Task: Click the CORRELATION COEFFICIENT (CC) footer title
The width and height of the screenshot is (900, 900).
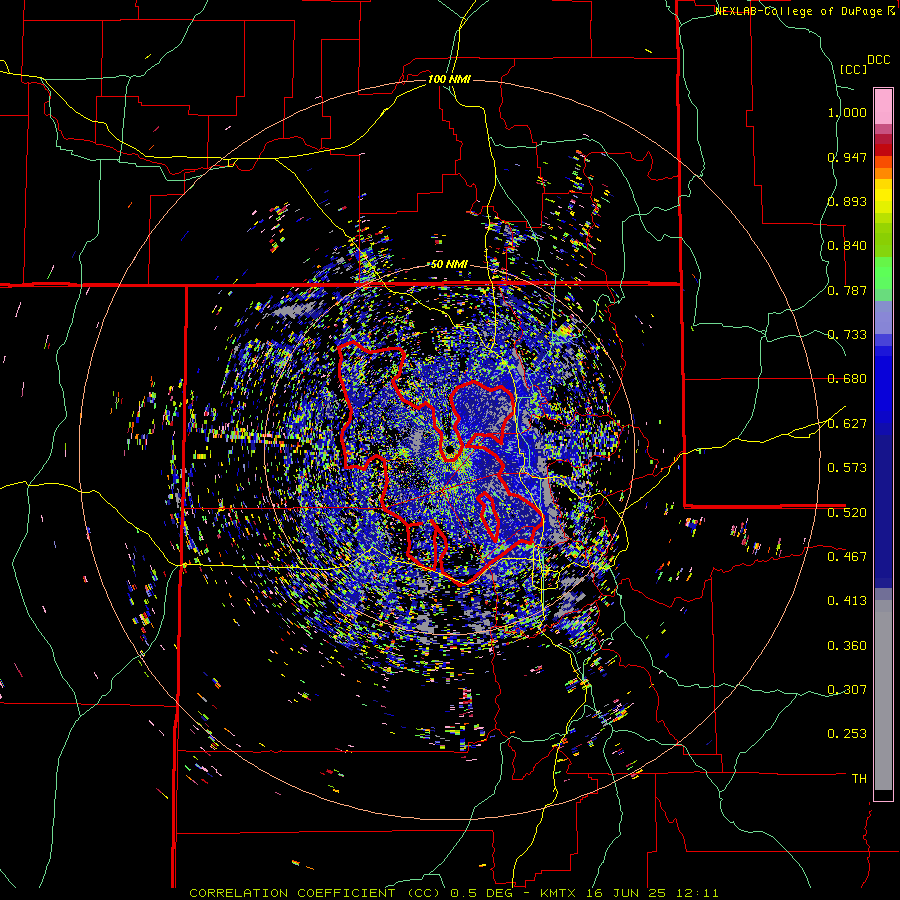Action: [x=315, y=893]
